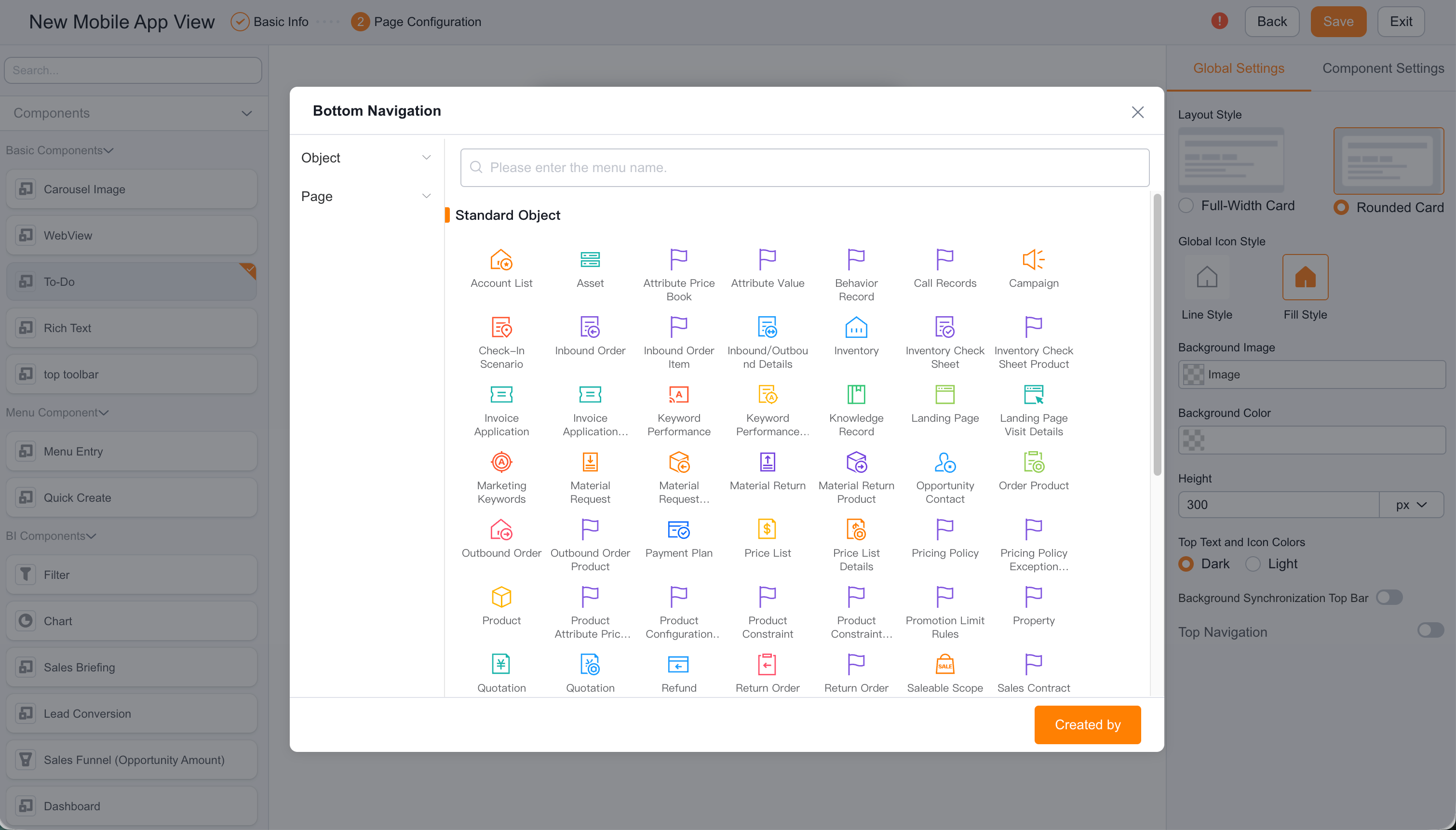The height and width of the screenshot is (830, 1456).
Task: Add the Quick Create component
Action: (x=132, y=497)
